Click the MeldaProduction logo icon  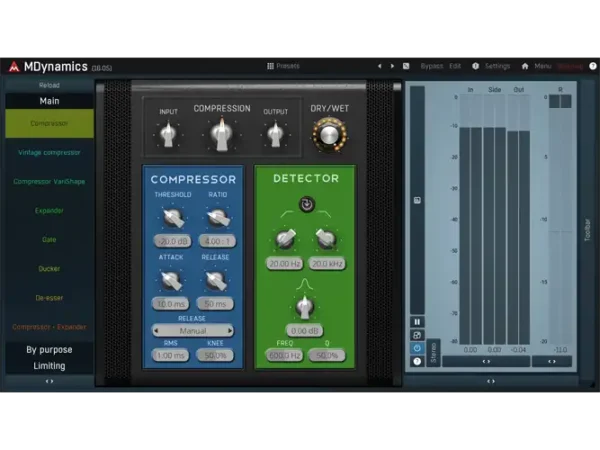(14, 67)
